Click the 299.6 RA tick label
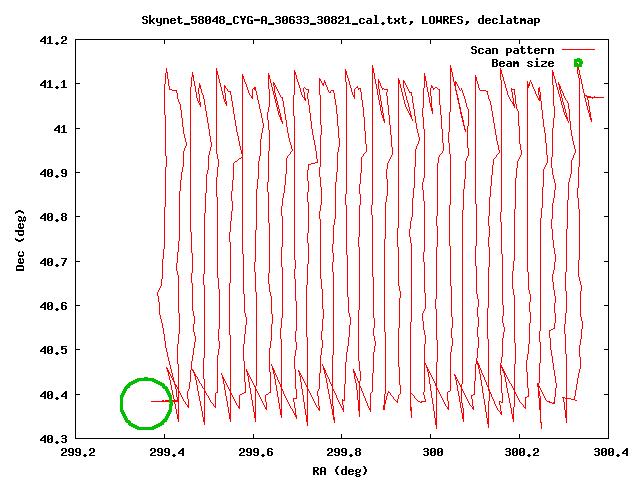The height and width of the screenshot is (480, 640). pos(256,452)
